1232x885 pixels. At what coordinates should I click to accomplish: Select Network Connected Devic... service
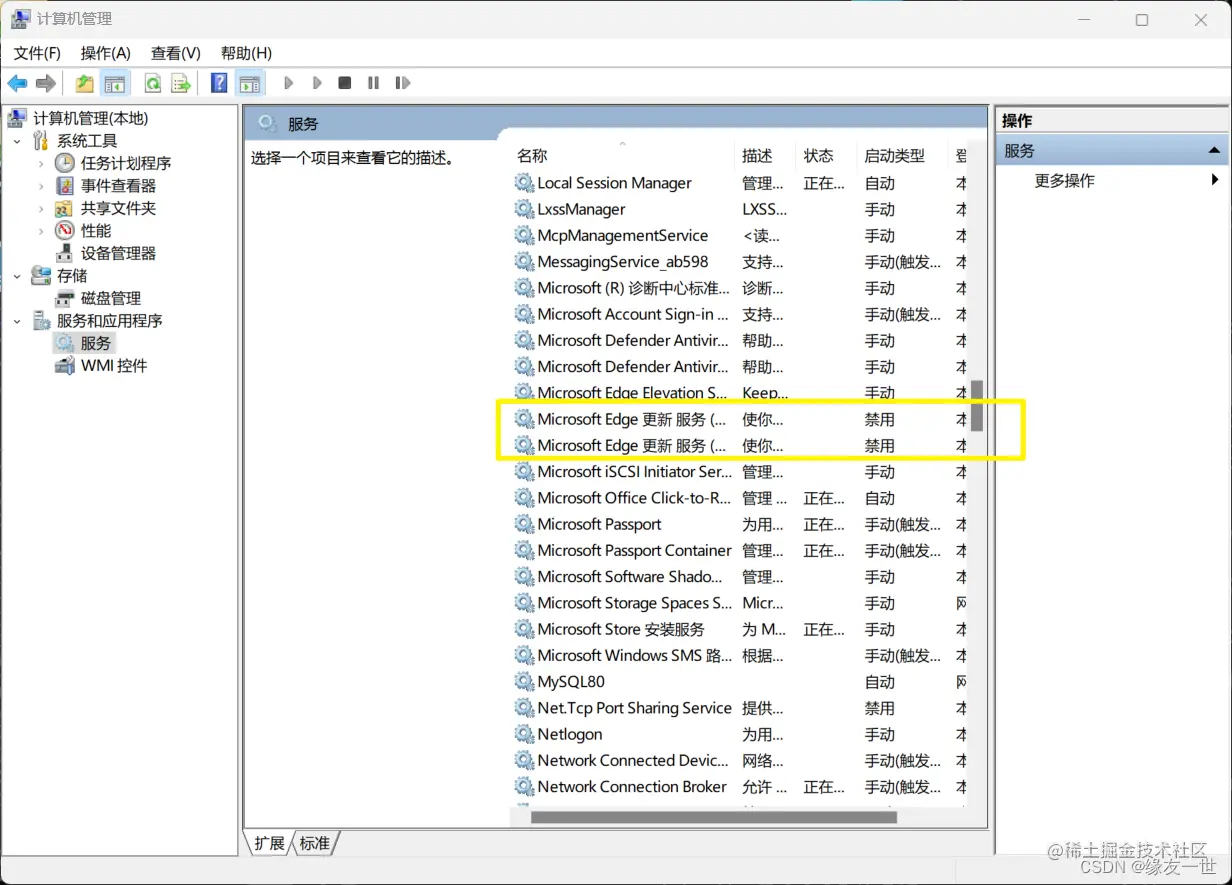pos(740,761)
